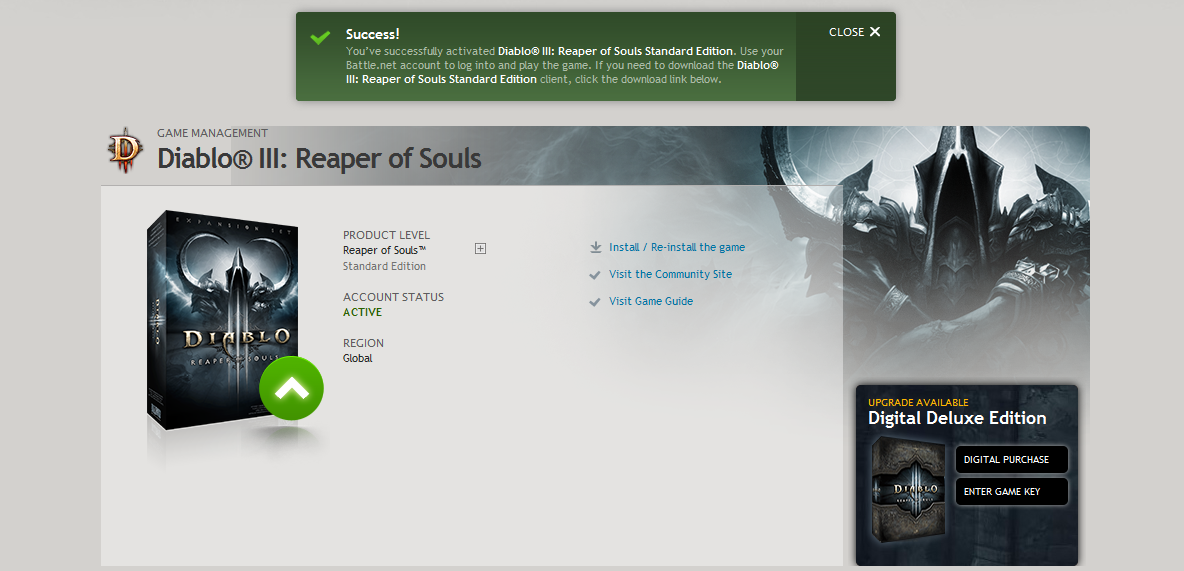Click the Global region value

tap(358, 358)
